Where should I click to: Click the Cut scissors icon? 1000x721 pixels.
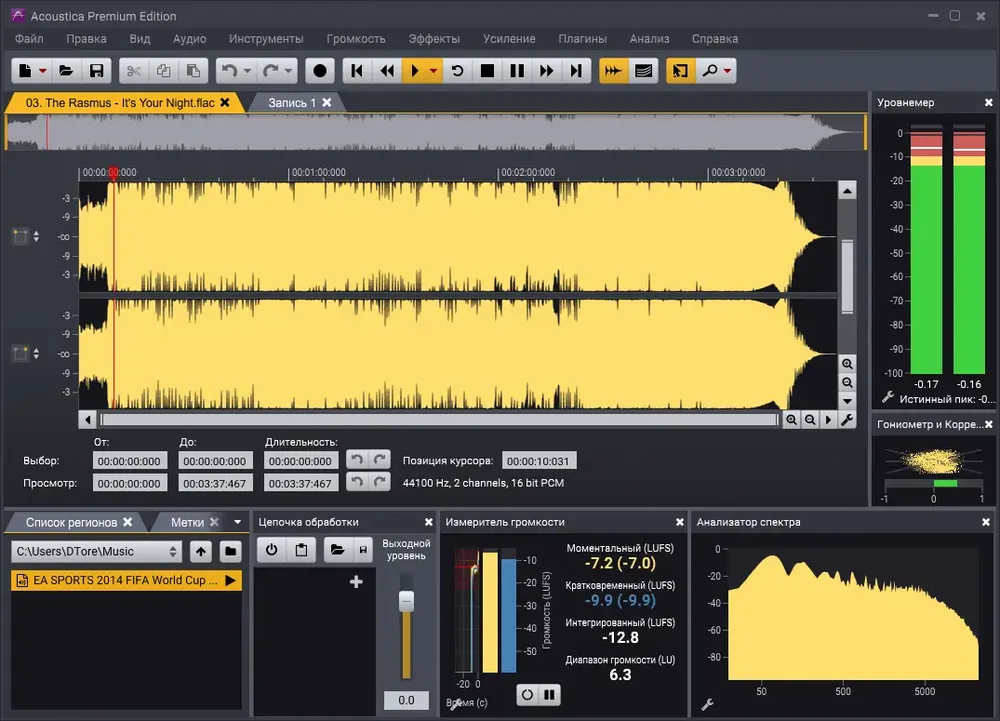click(133, 71)
